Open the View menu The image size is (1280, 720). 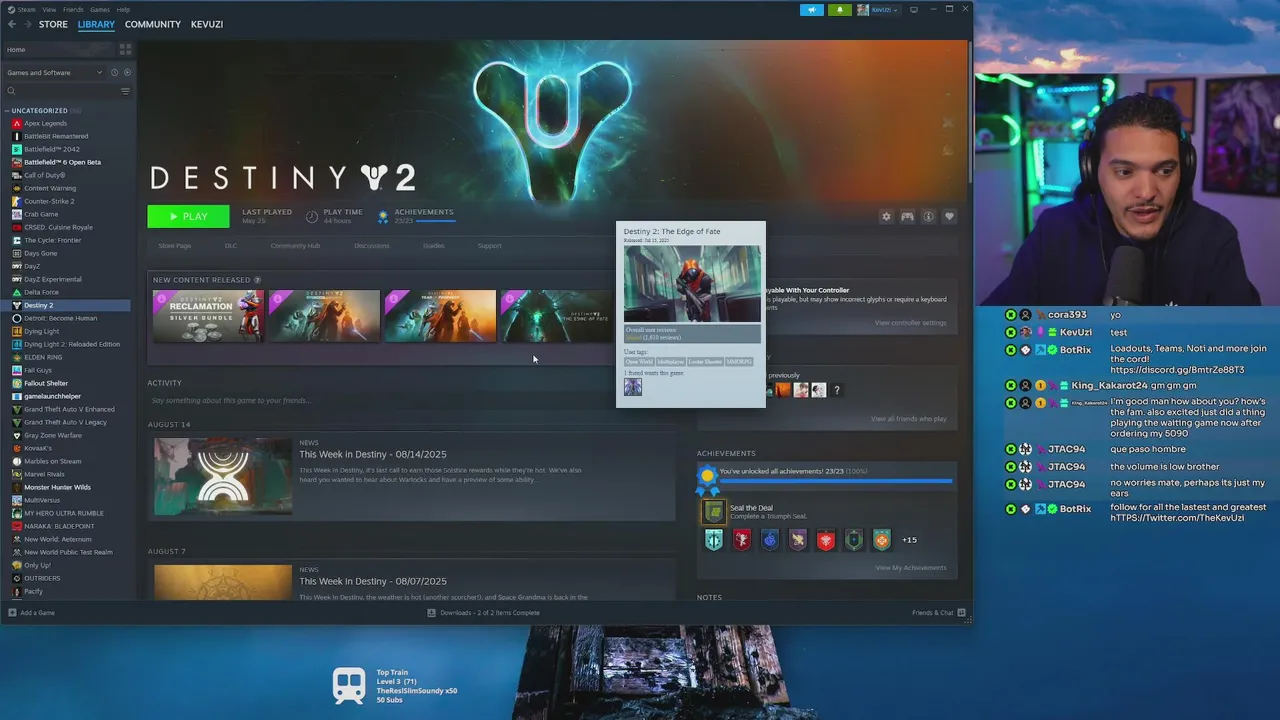[x=49, y=9]
